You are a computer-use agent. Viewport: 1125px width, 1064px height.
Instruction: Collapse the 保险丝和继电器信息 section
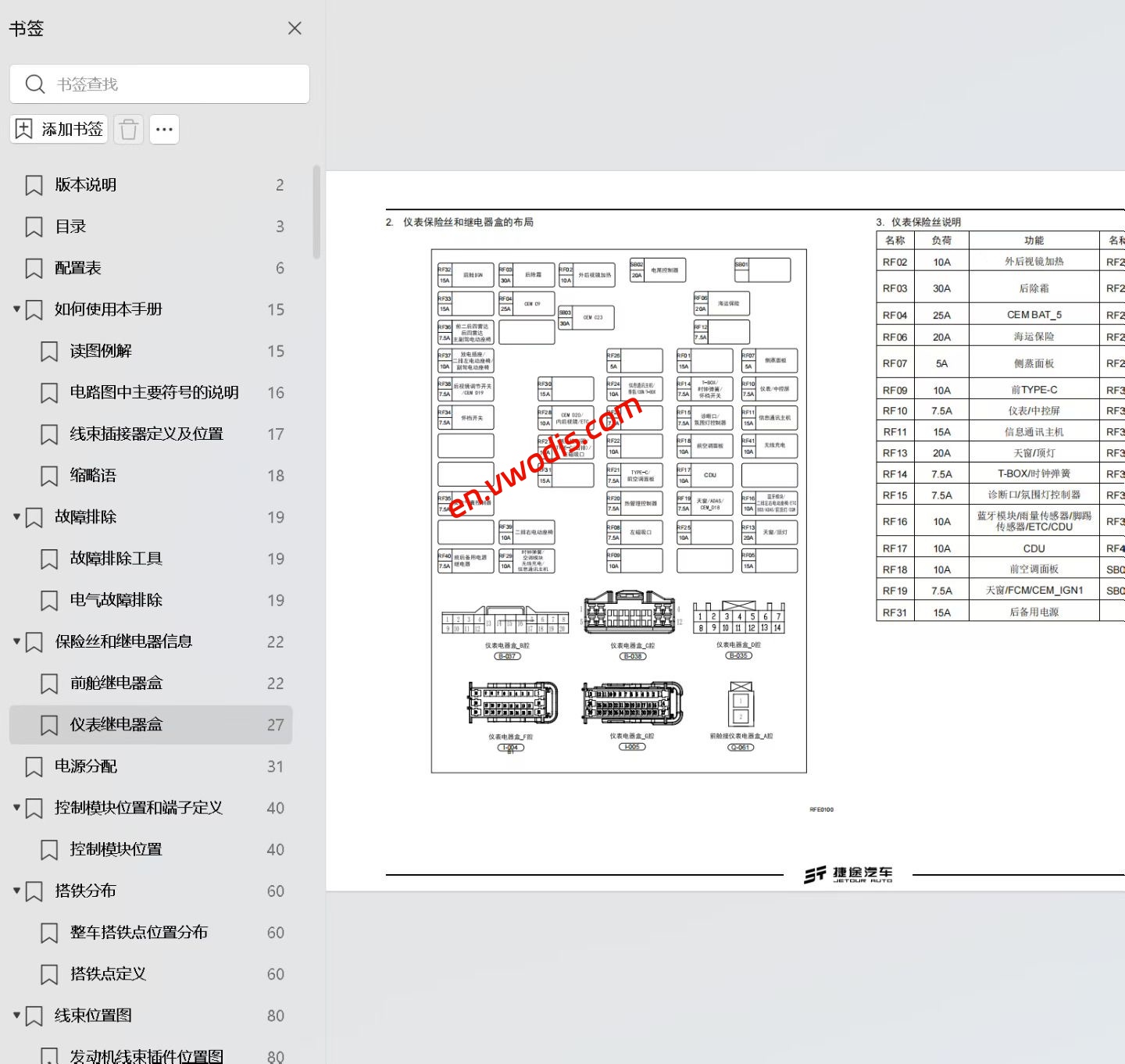click(x=16, y=641)
